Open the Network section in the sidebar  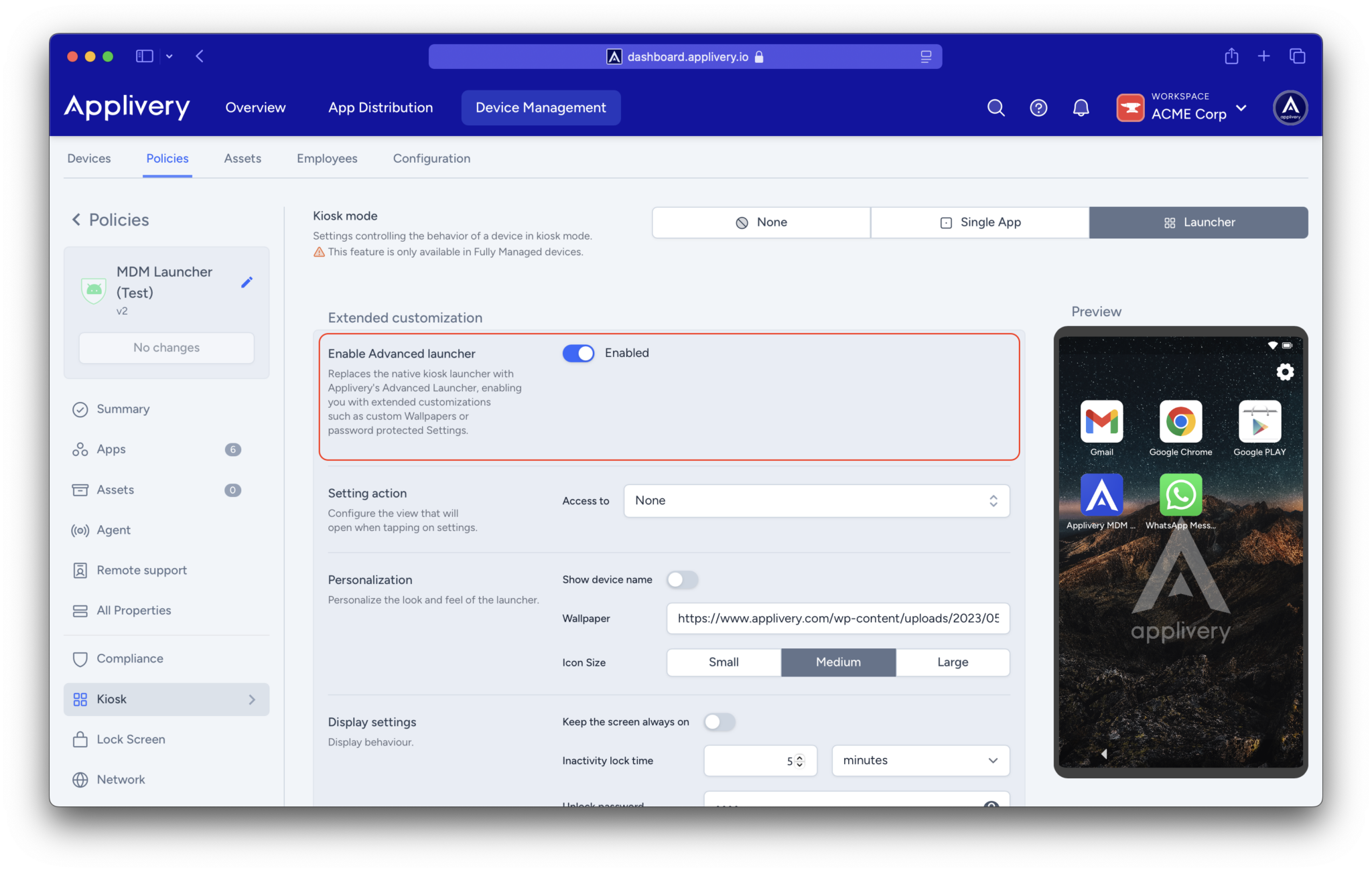(121, 779)
